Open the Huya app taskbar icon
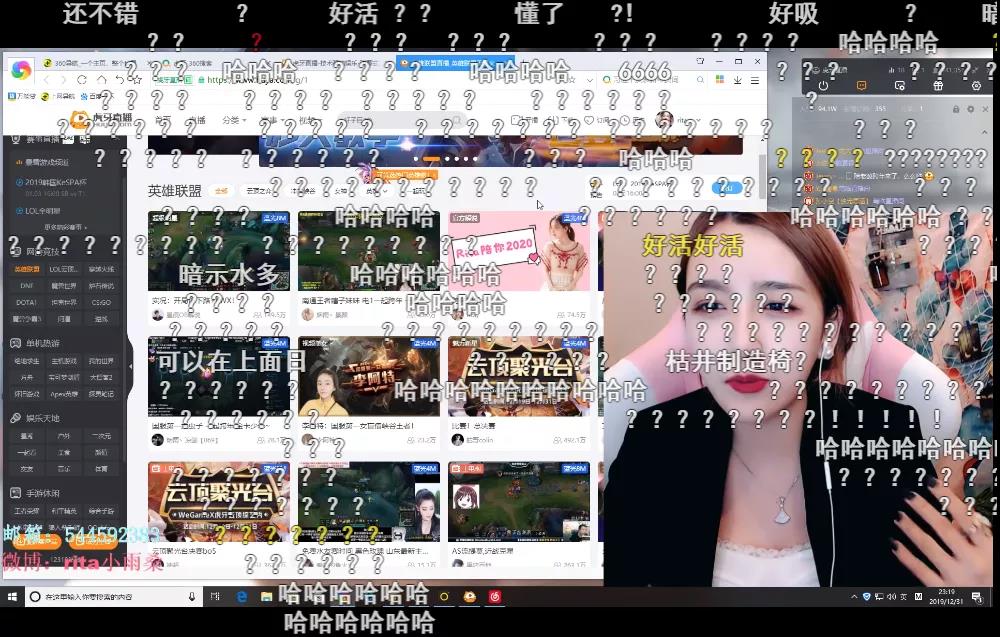 point(470,597)
